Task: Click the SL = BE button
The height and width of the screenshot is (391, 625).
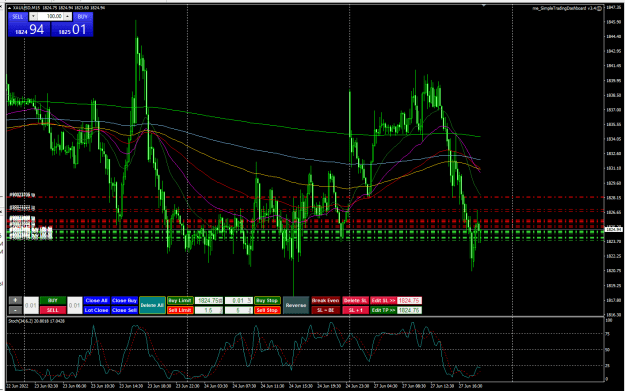Action: click(x=326, y=310)
